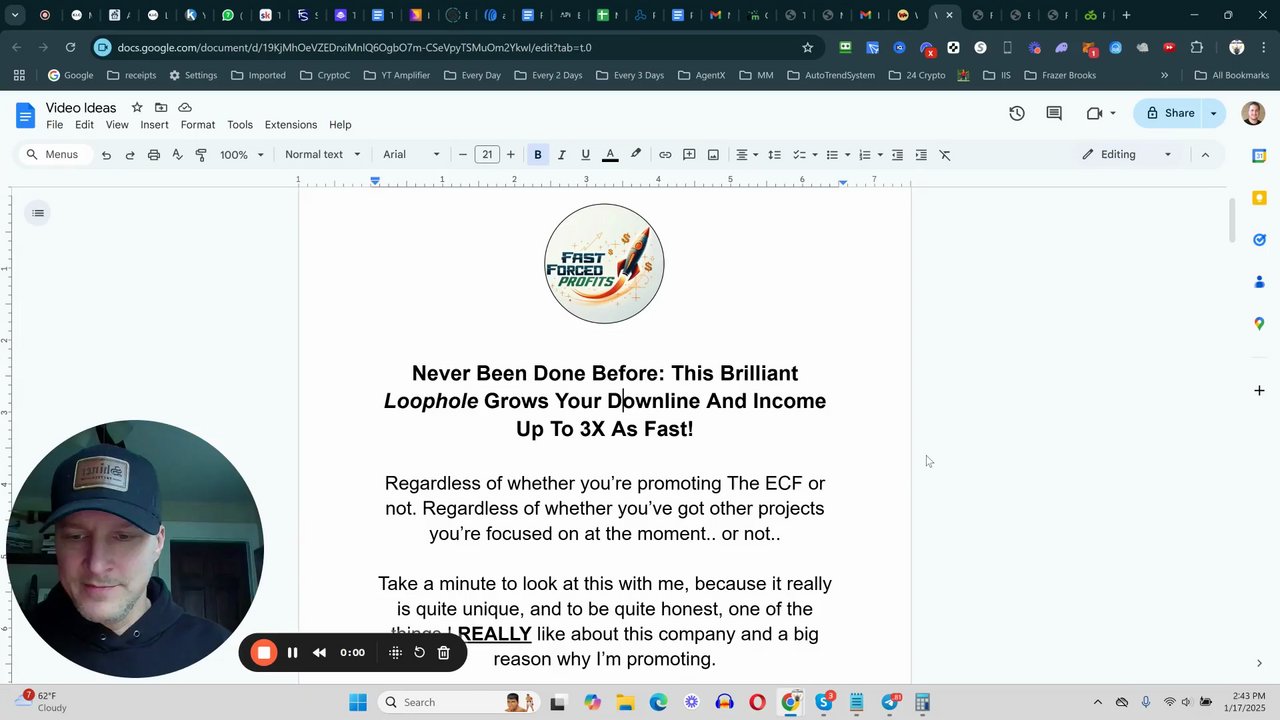Edit the font size field
1280x720 pixels.
(x=487, y=155)
